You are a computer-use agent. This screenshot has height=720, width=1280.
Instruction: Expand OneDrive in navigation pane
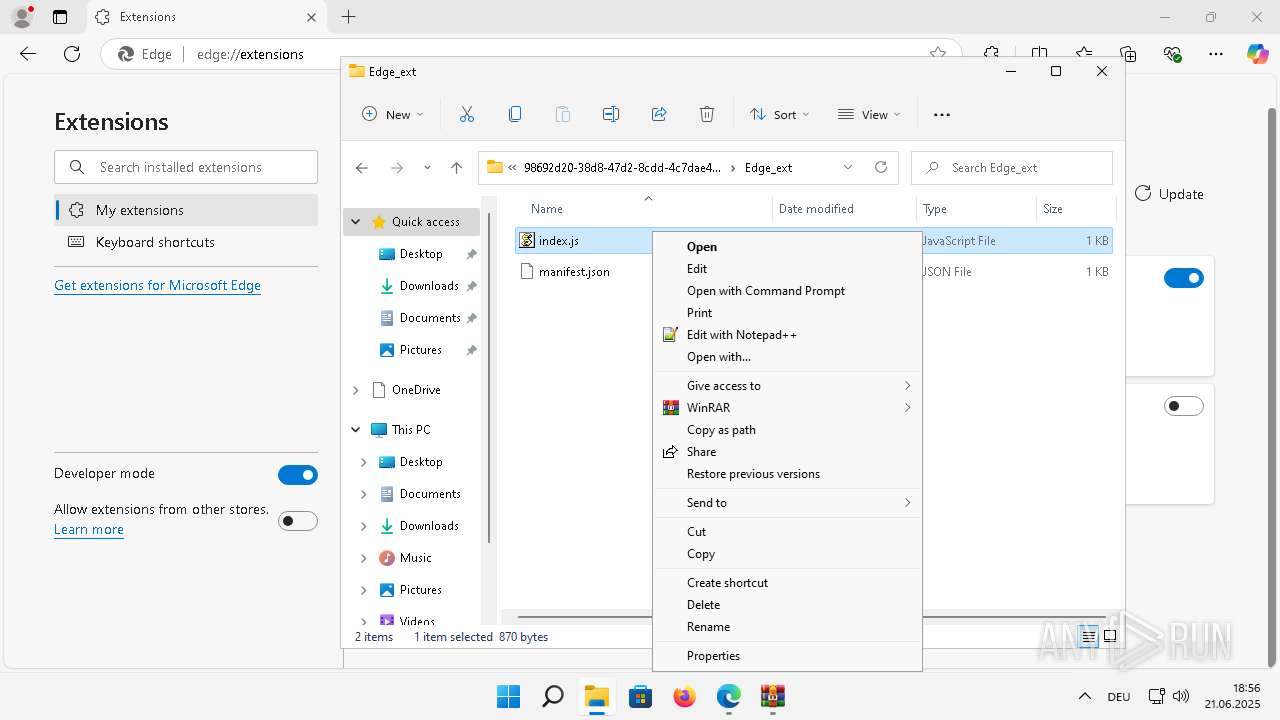click(x=355, y=390)
